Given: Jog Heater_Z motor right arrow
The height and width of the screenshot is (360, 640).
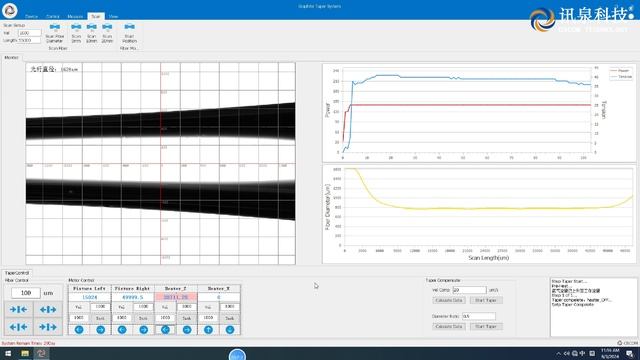Looking at the screenshot, I should 187,330.
